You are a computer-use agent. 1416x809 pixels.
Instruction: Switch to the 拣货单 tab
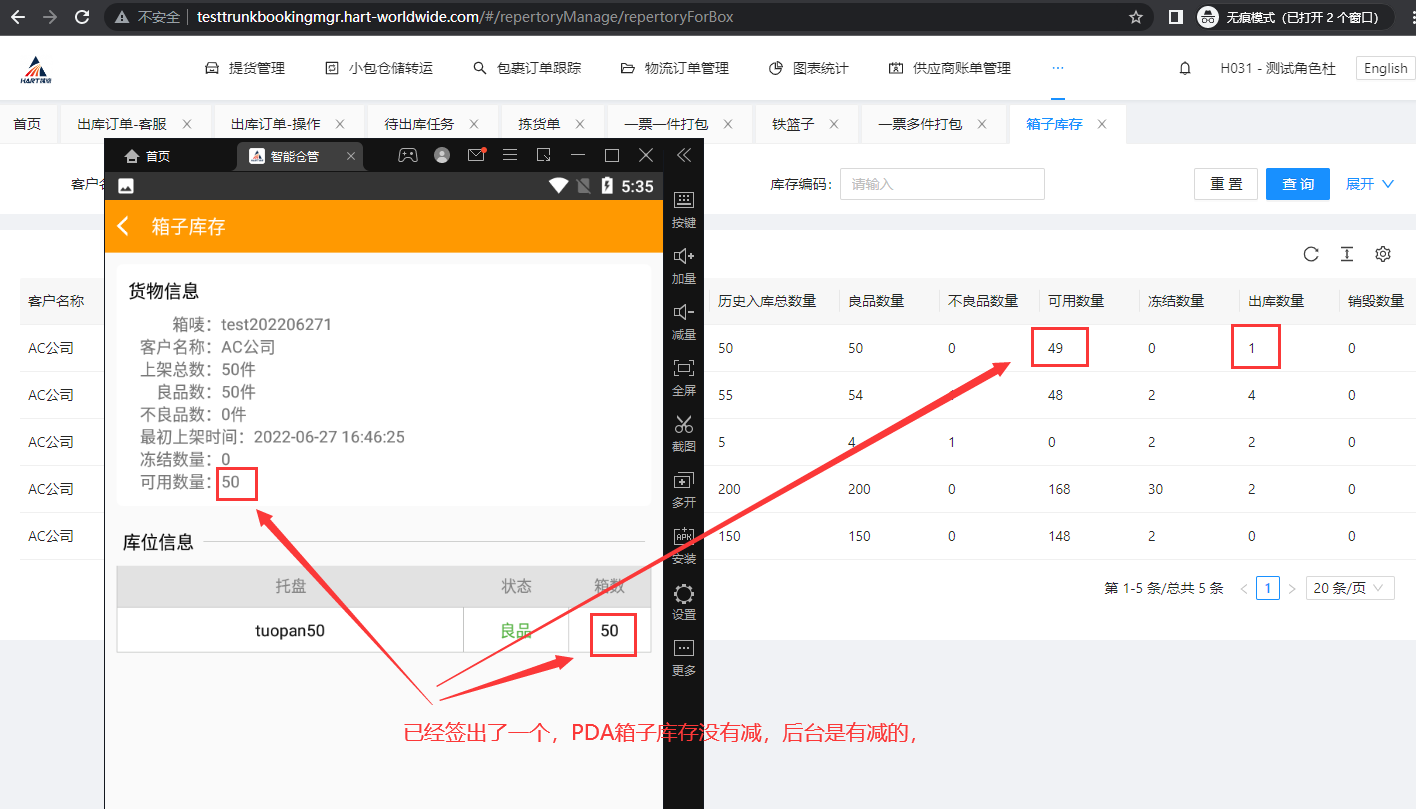(539, 124)
